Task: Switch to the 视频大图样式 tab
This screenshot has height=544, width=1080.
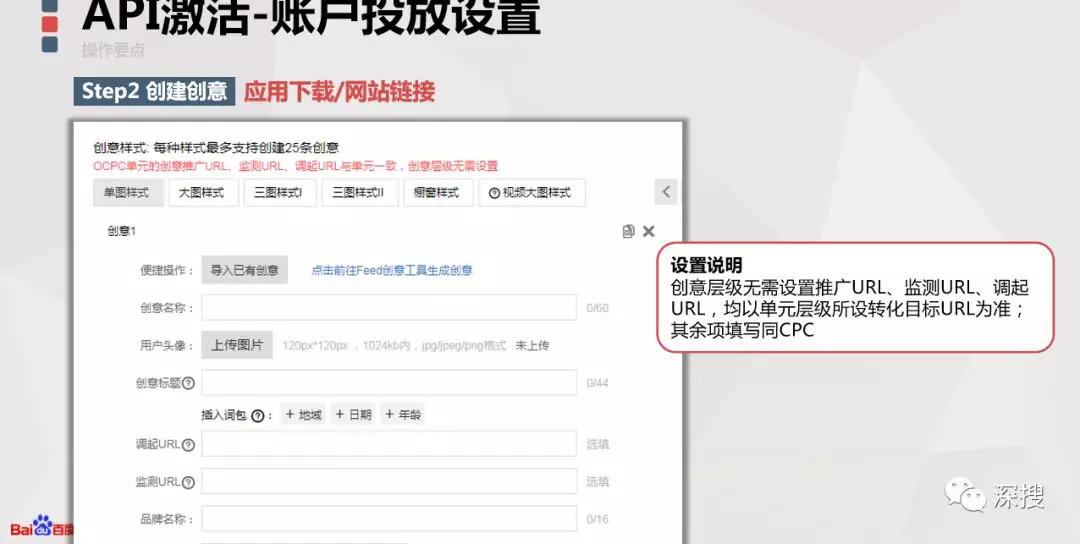Action: tap(531, 193)
